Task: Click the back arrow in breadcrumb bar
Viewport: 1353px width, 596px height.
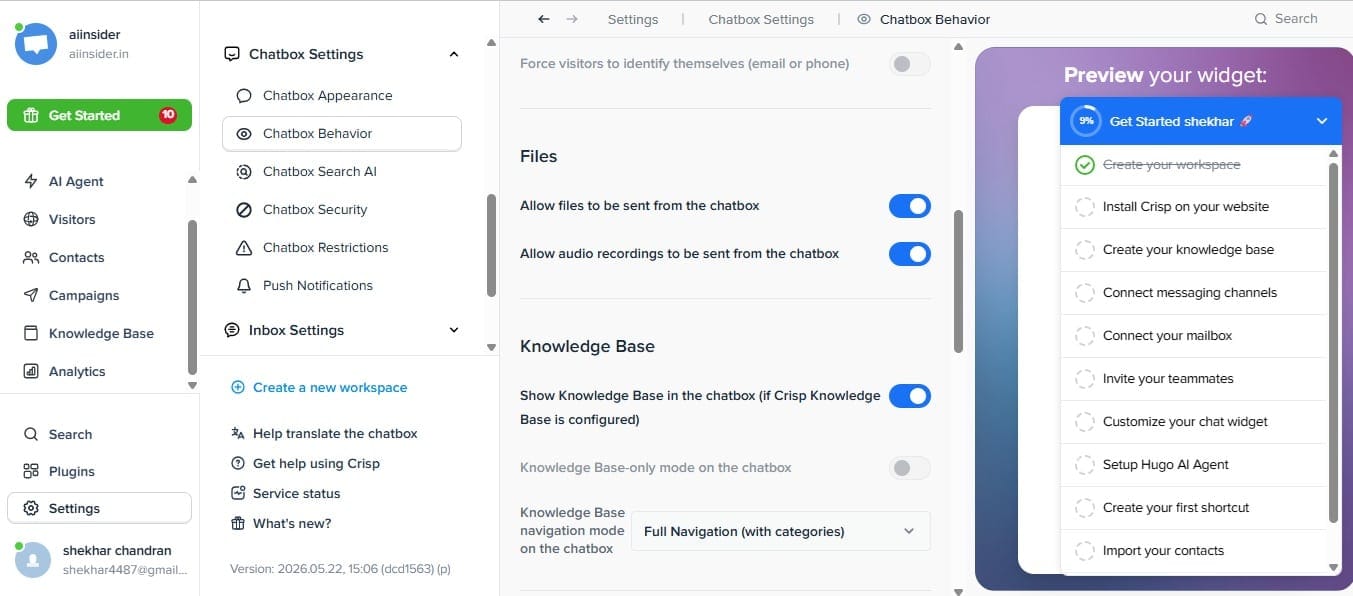Action: click(x=544, y=19)
